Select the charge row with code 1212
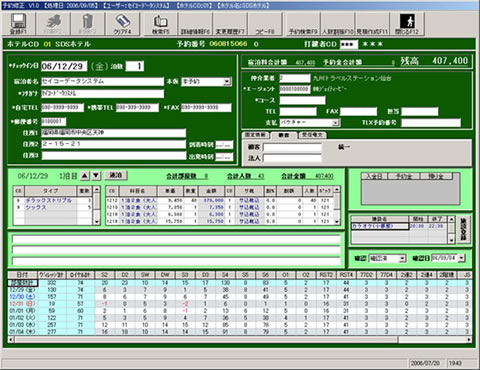The height and width of the screenshot is (370, 480). click(220, 200)
